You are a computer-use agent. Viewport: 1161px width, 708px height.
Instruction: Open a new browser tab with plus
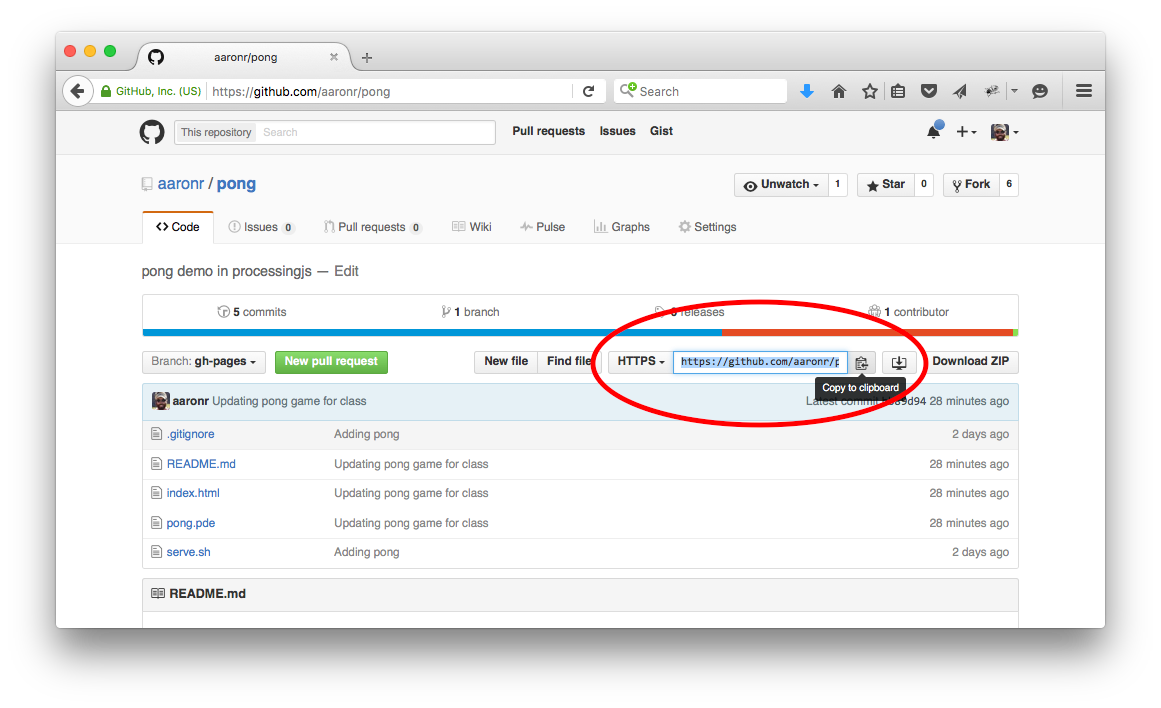coord(367,57)
